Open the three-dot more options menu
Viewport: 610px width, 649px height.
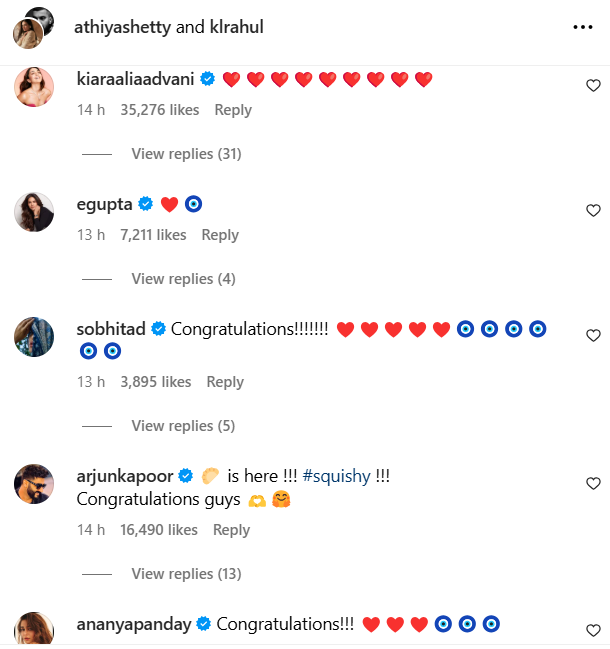pos(583,27)
